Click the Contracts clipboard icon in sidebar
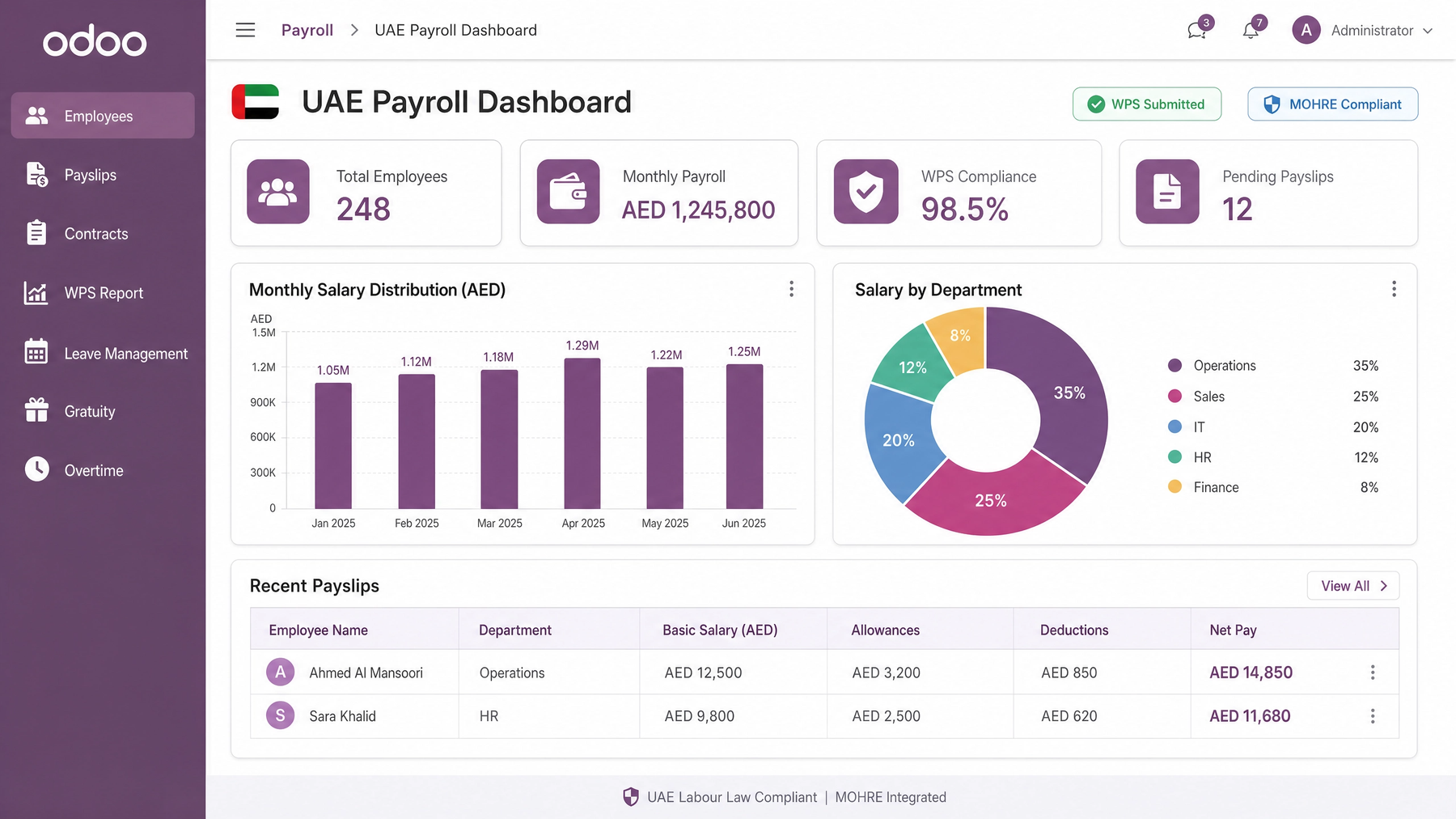 (x=36, y=233)
